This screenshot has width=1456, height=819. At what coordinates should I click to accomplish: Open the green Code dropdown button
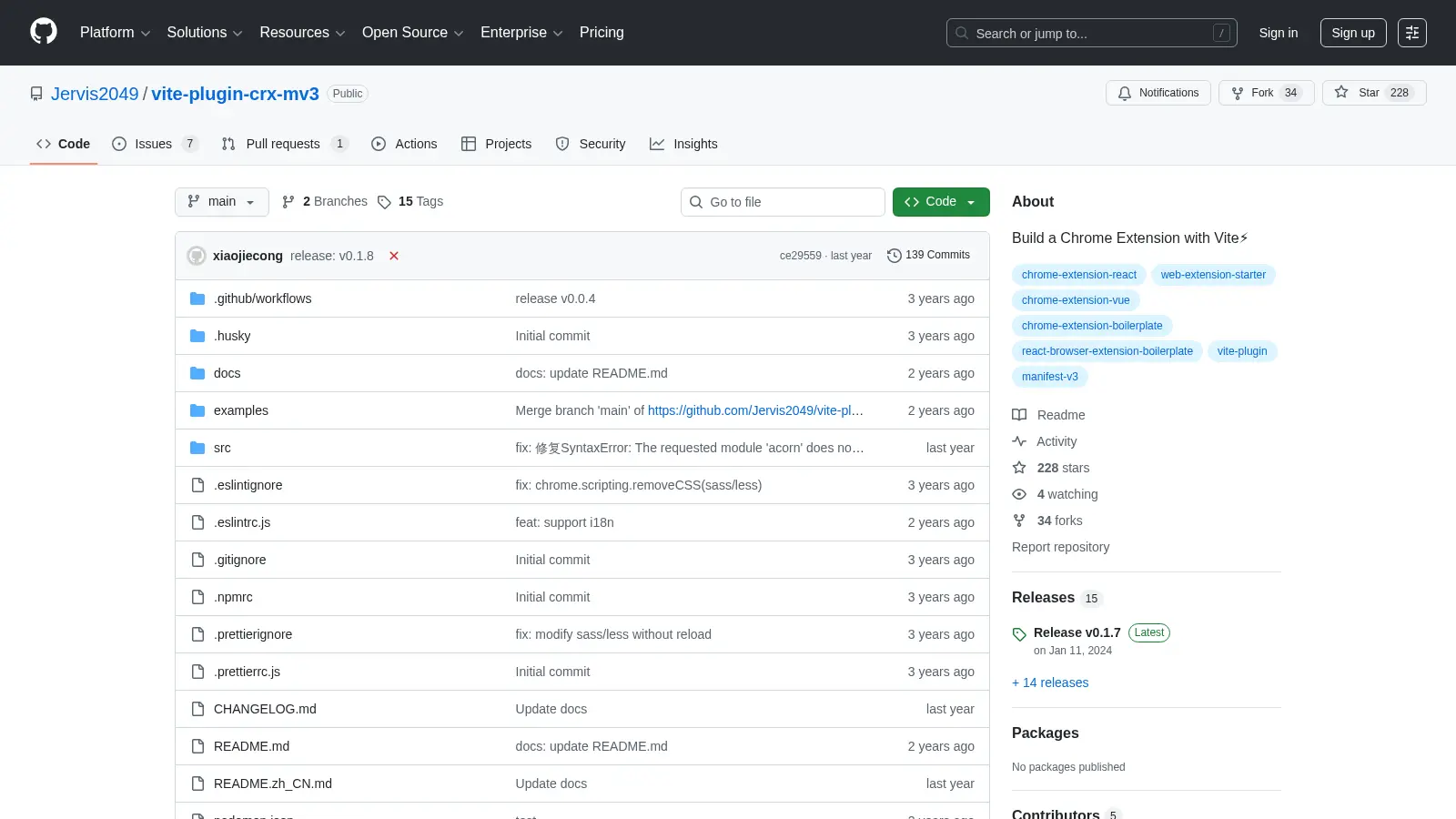click(941, 202)
